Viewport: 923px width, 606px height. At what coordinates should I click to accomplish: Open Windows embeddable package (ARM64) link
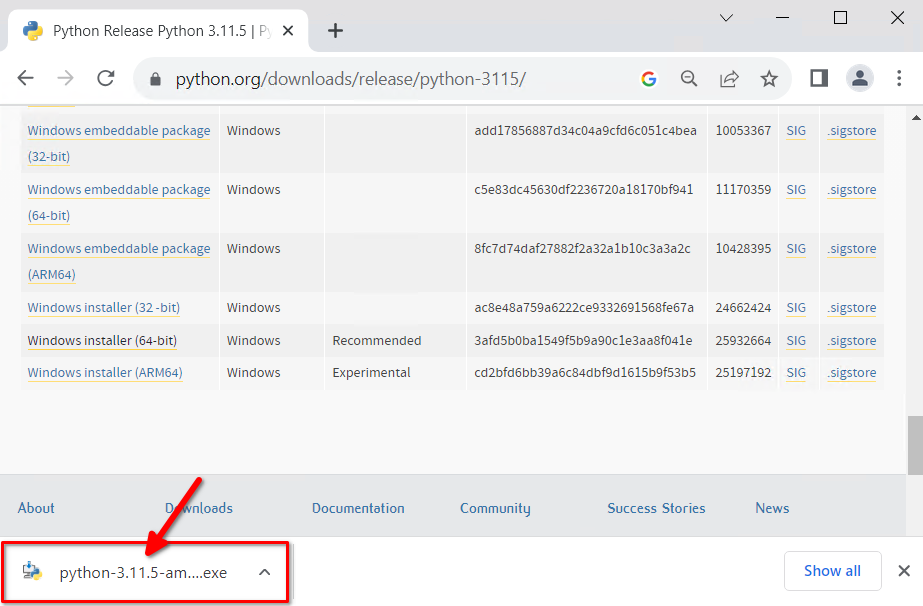(x=118, y=261)
